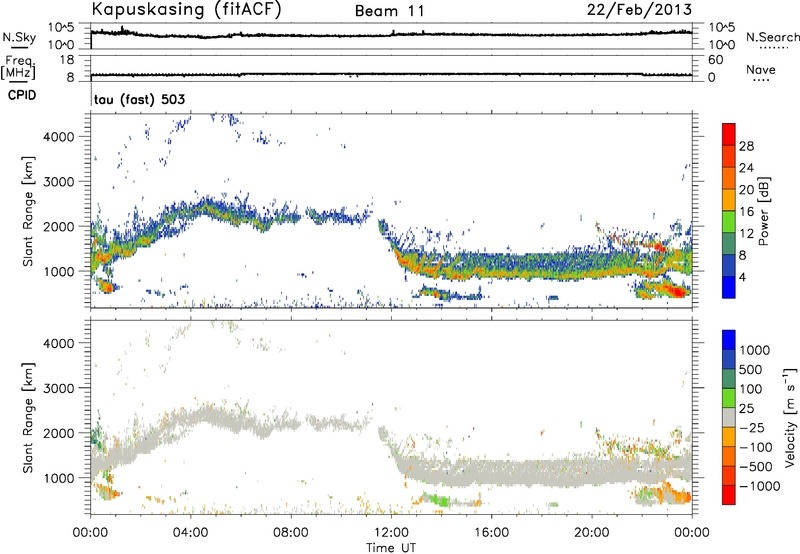Click the '4' tick on the power colorbar

coord(742,277)
